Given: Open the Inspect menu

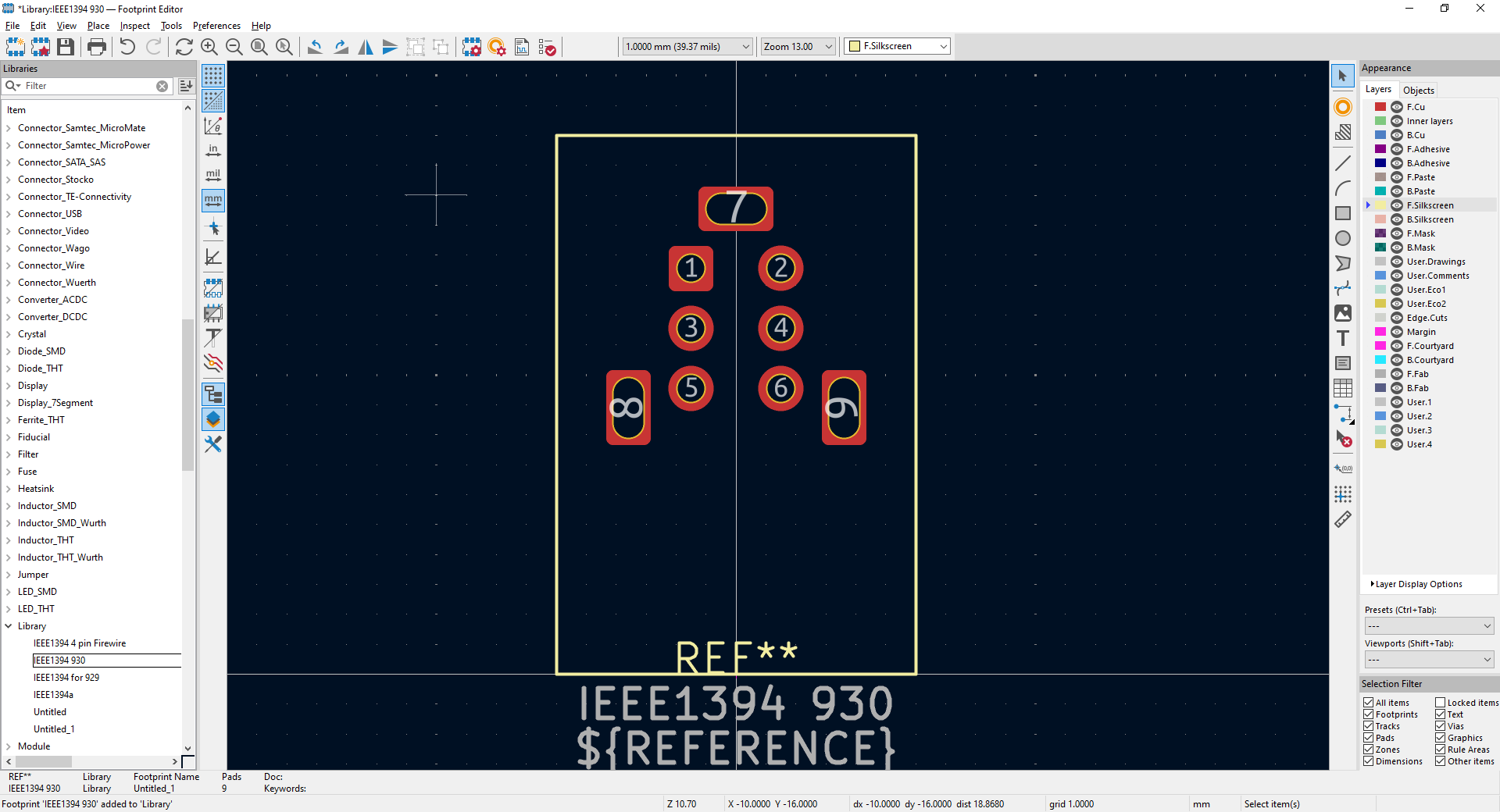Looking at the screenshot, I should [x=134, y=26].
